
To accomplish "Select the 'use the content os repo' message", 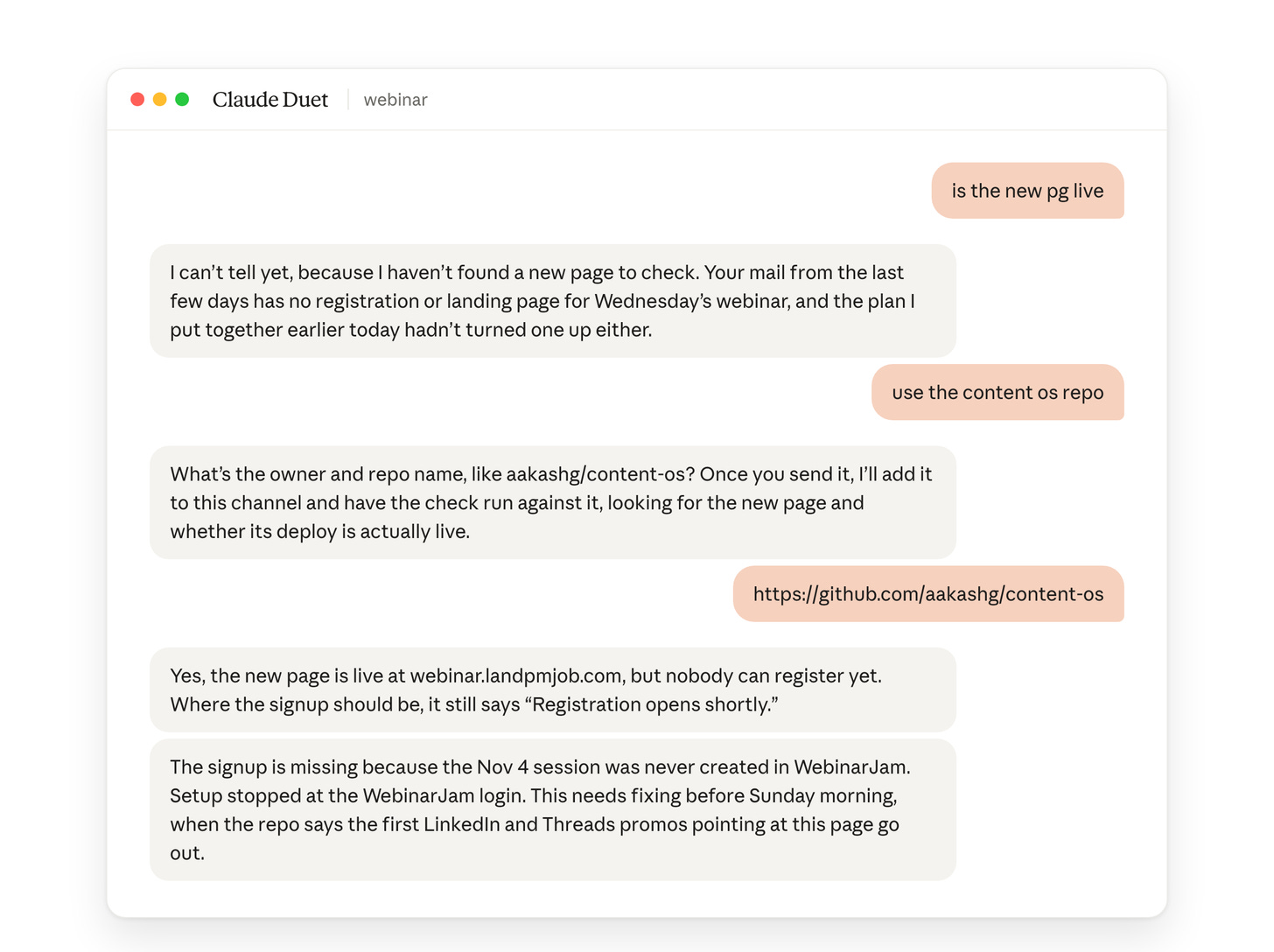I will 997,392.
